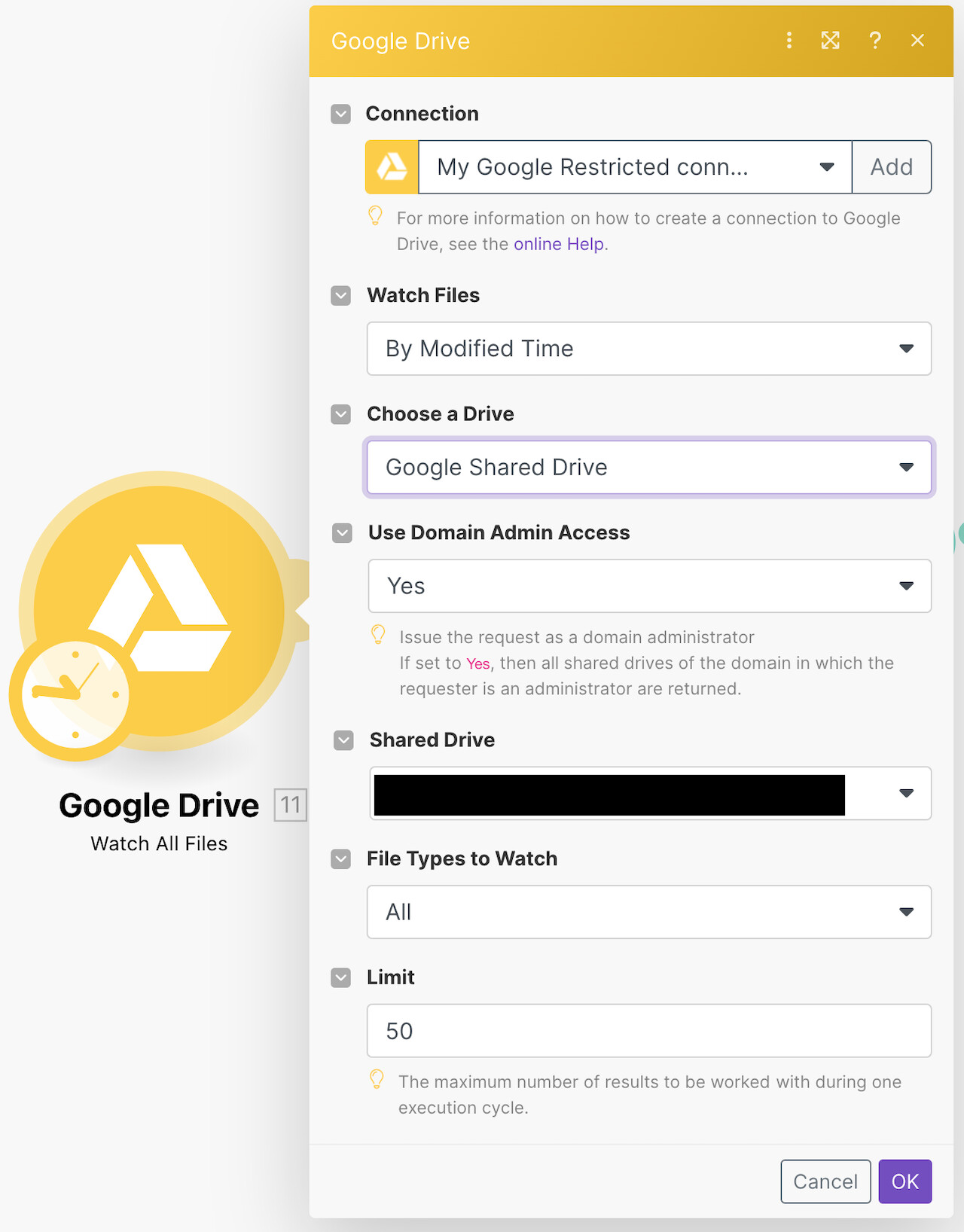Image resolution: width=964 pixels, height=1232 pixels.
Task: Confirm settings with the OK button
Action: [905, 1182]
